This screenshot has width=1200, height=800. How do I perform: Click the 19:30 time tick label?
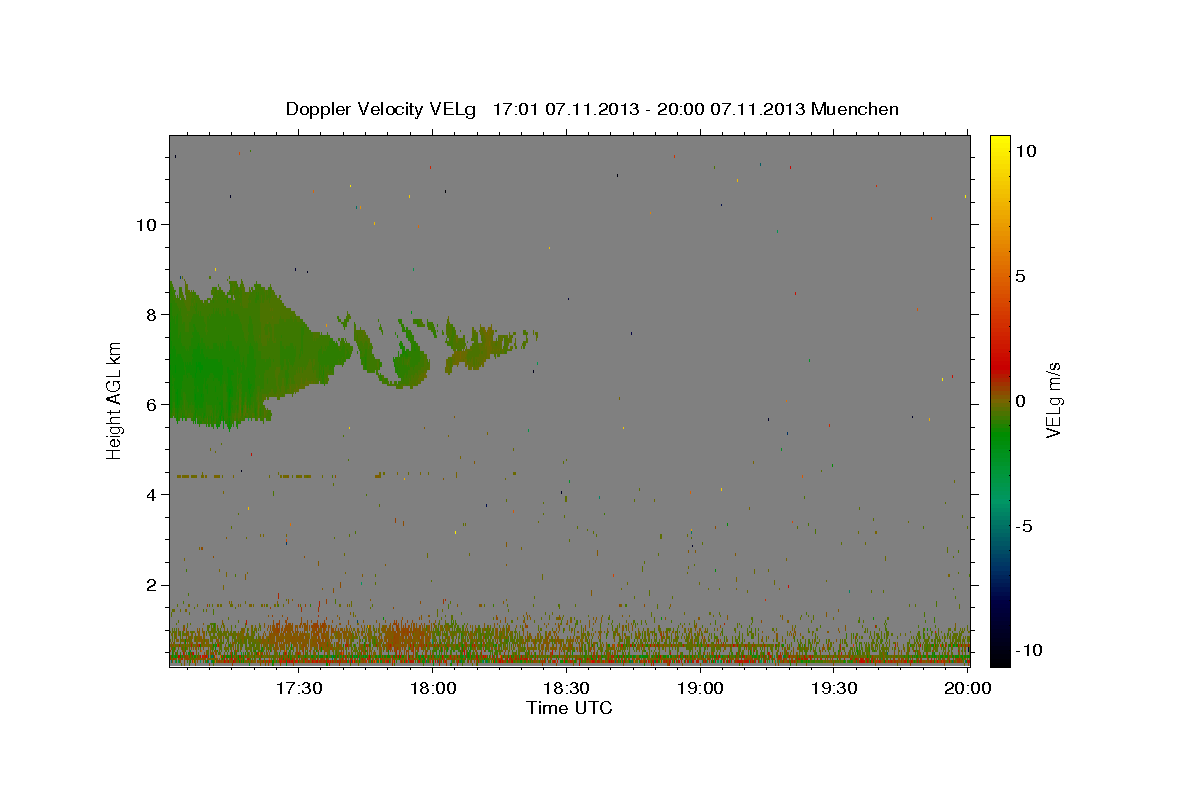coord(835,688)
